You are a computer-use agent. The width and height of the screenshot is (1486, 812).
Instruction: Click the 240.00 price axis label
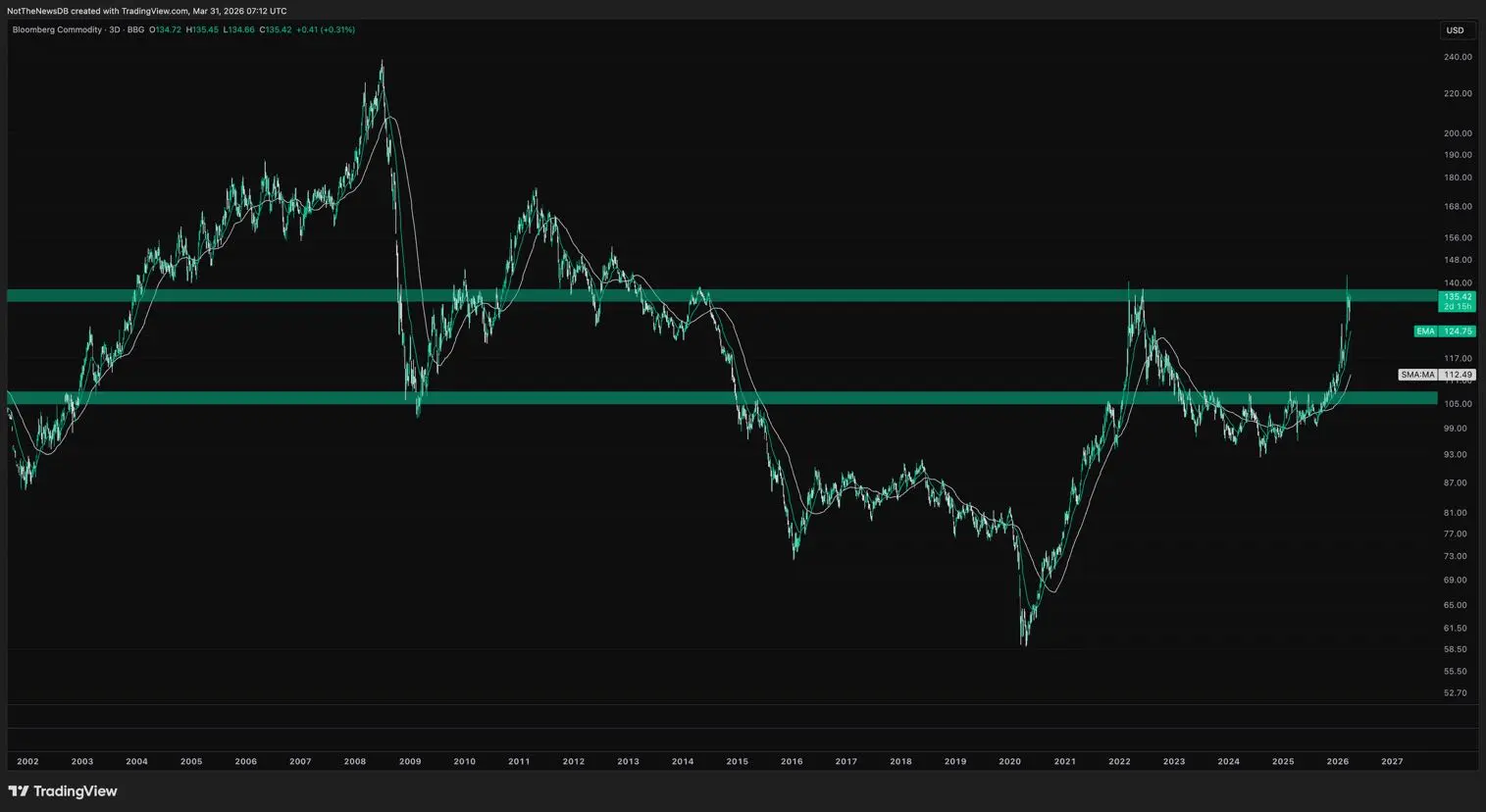pyautogui.click(x=1458, y=57)
